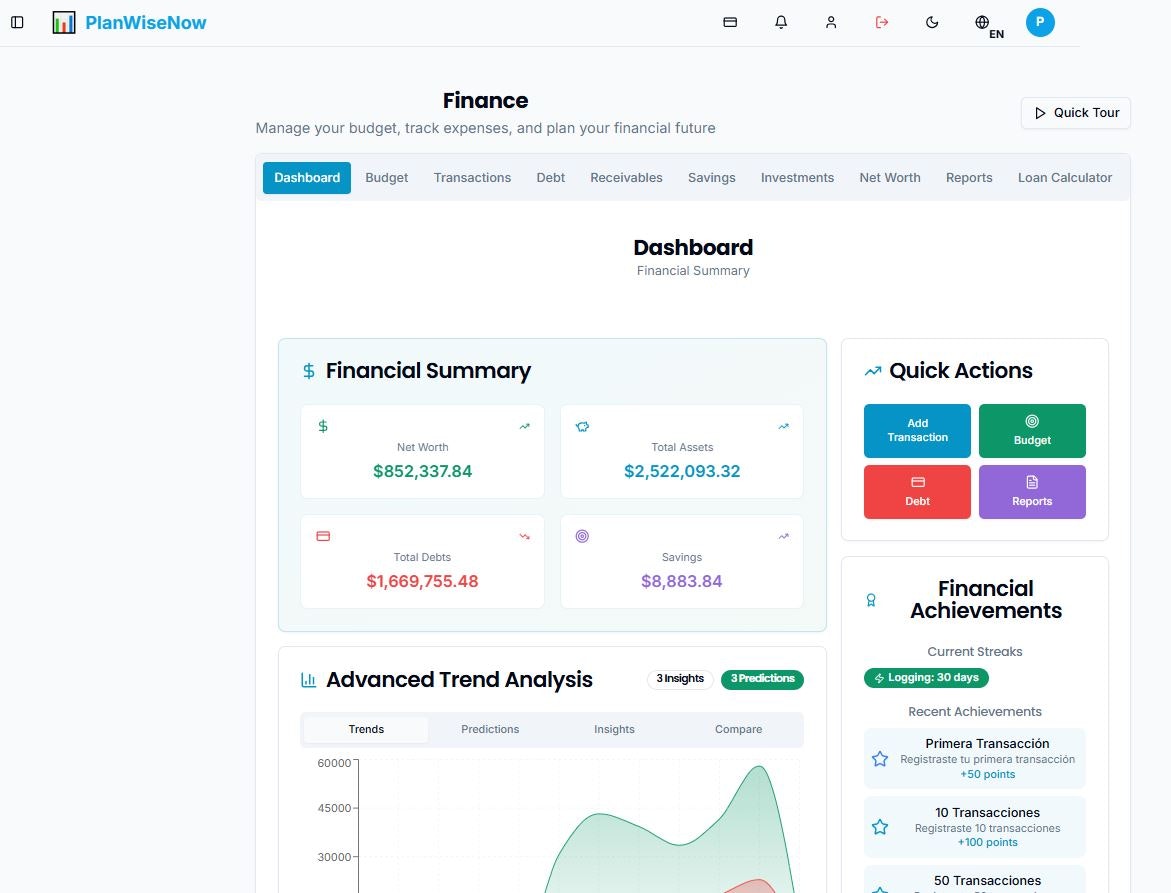
Task: Open the Loan Calculator tab
Action: tap(1064, 177)
